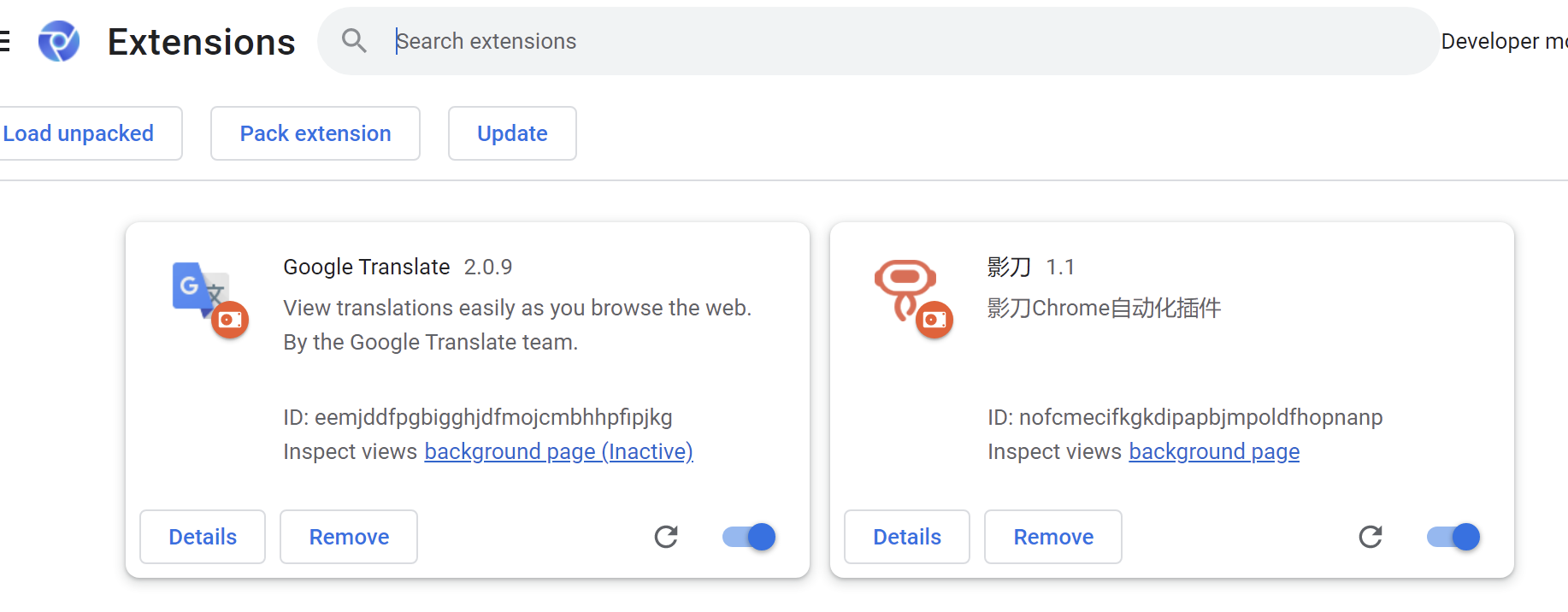Click Pack extension button
1568x612 pixels.
315,133
